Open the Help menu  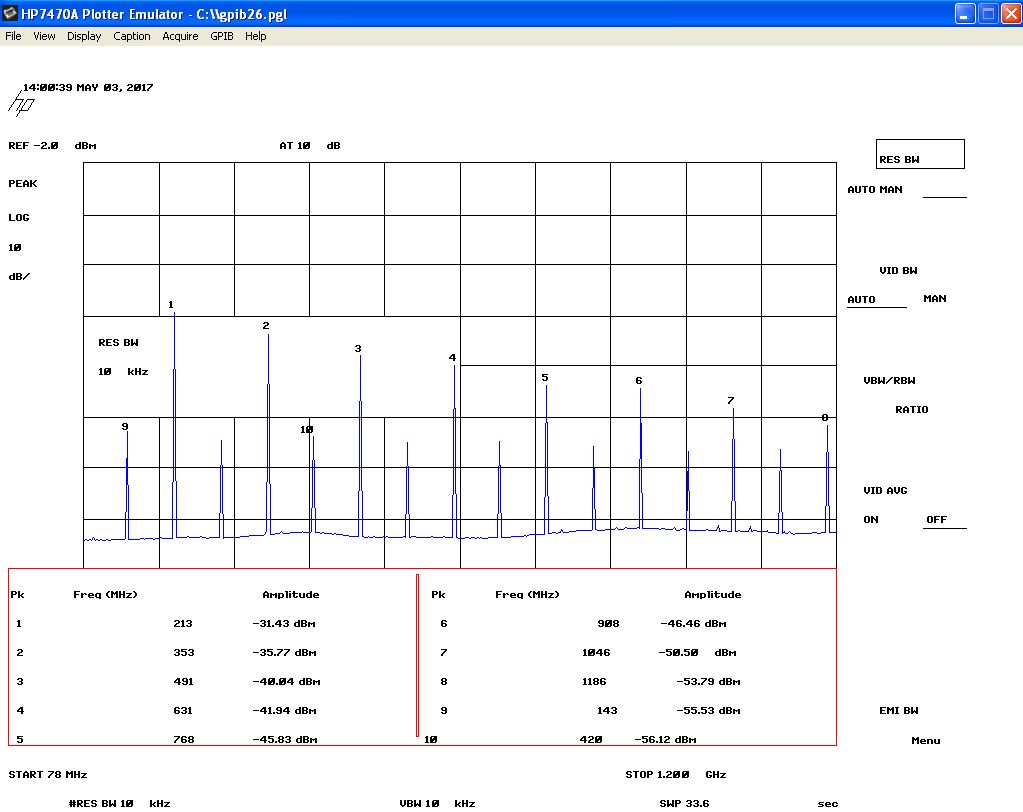pyautogui.click(x=256, y=36)
